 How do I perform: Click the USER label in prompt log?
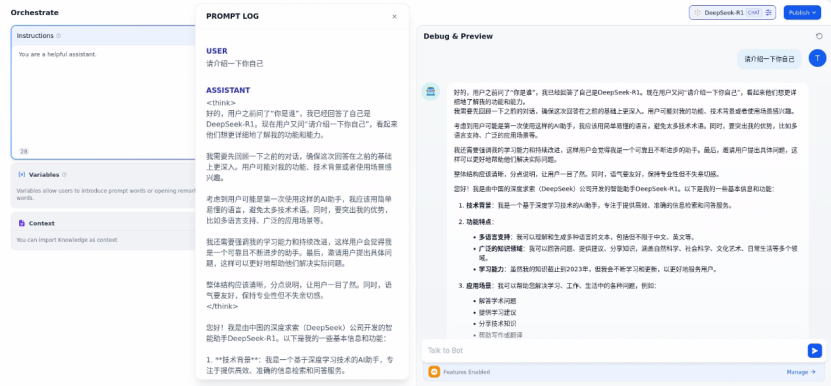pos(217,51)
